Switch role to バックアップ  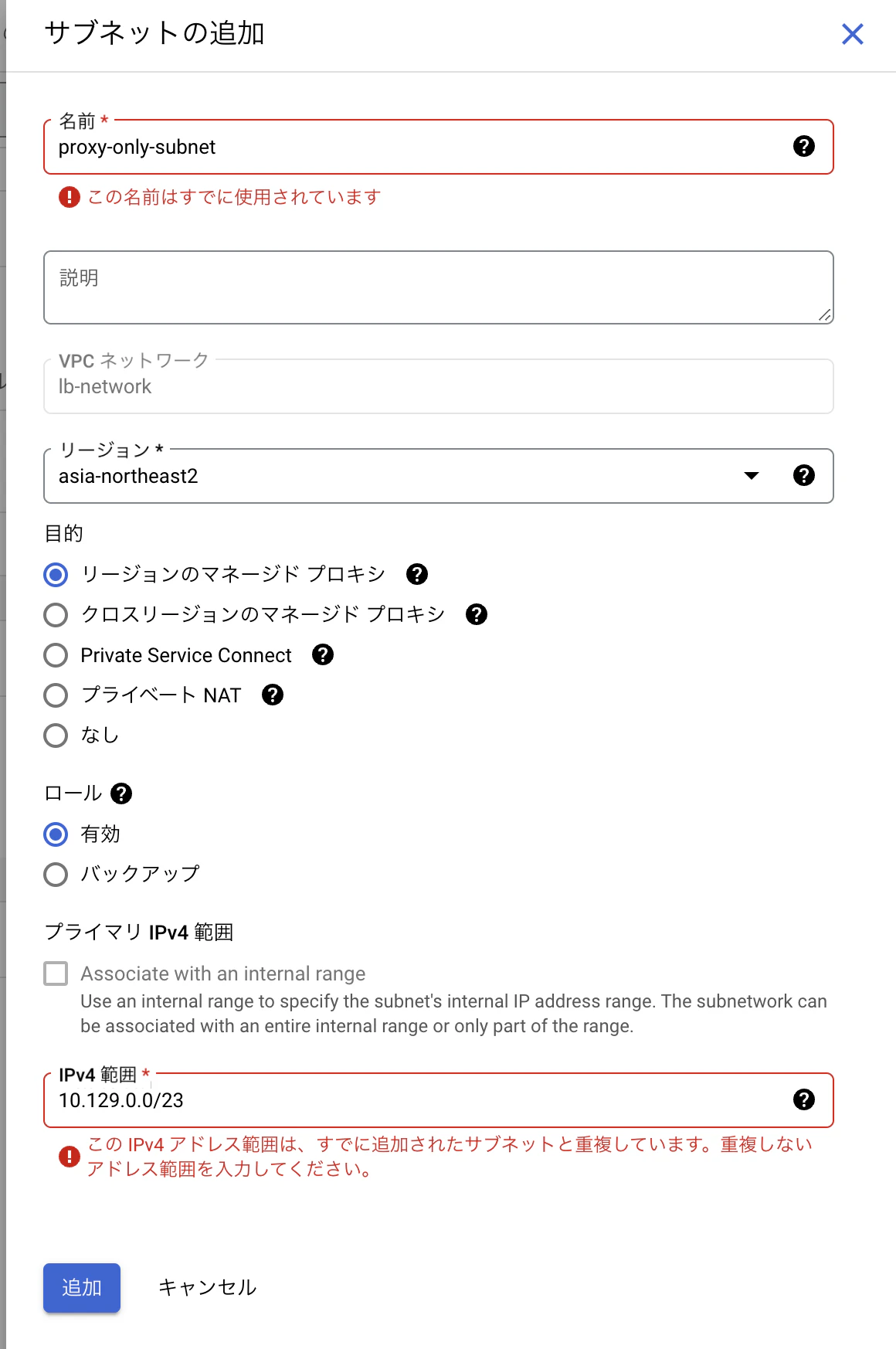(55, 875)
